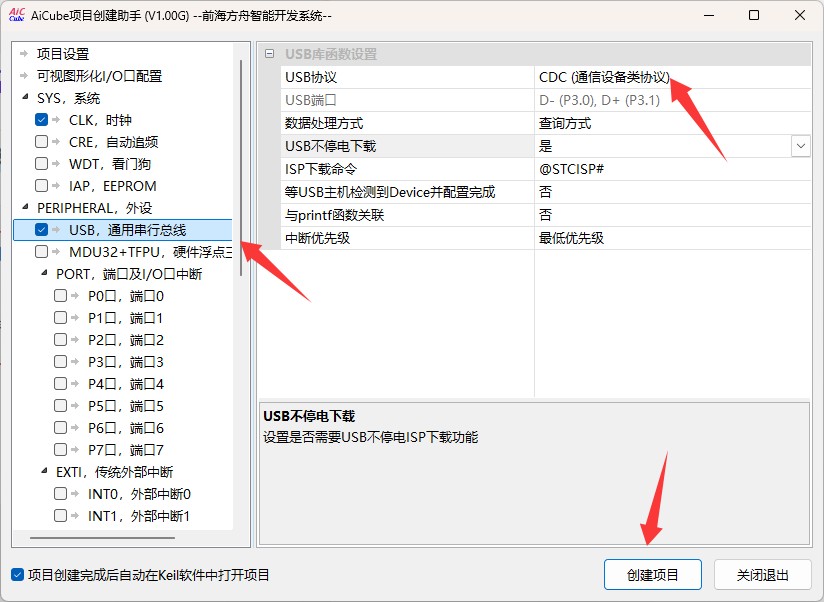Select the WDT 看门狗 tree item label

pyautogui.click(x=110, y=164)
